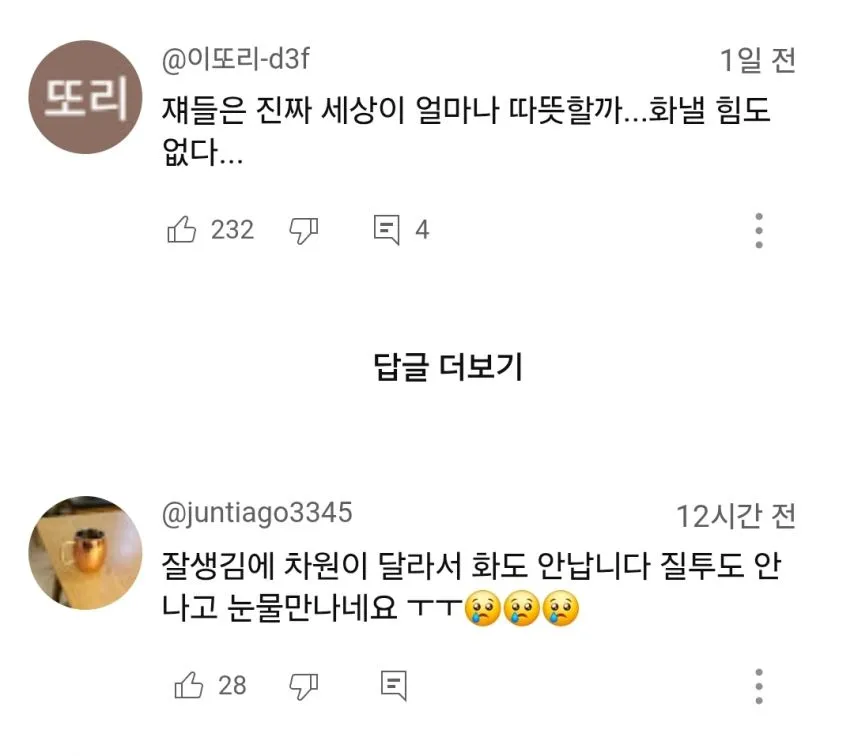Click the dislike icon on @이또리-d3f comment
Viewport: 854px width, 756px height.
(x=303, y=229)
